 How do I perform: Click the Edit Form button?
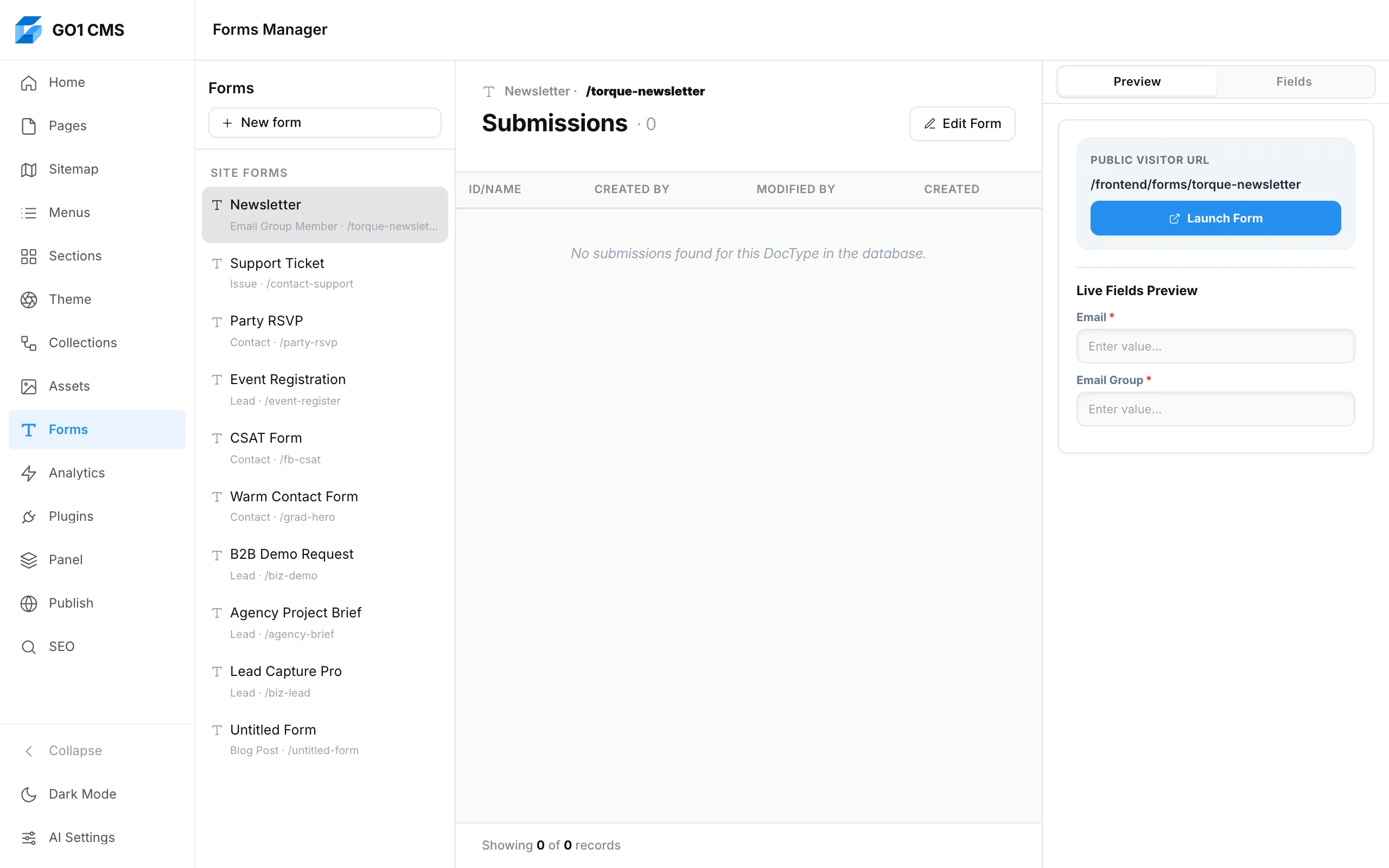962,124
